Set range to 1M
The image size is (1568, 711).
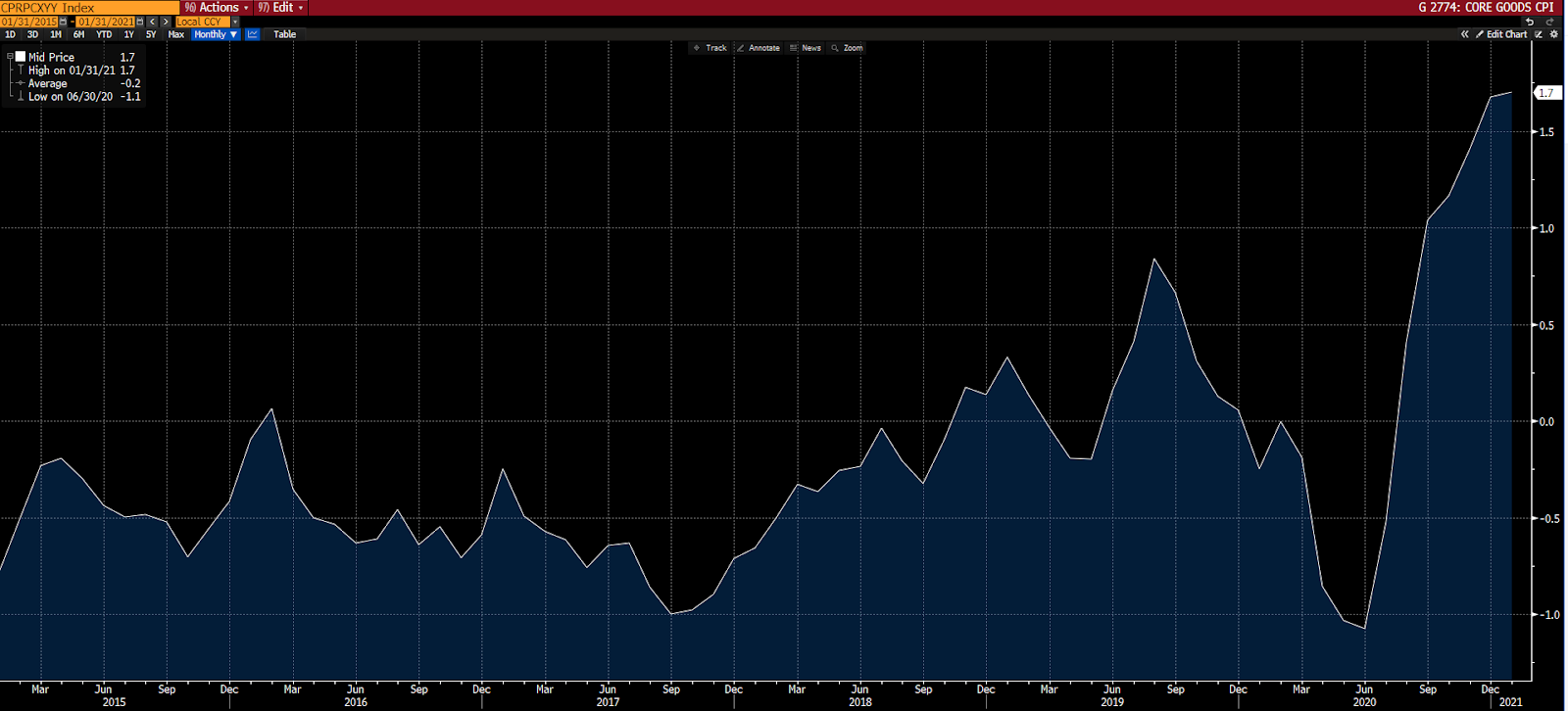point(56,34)
